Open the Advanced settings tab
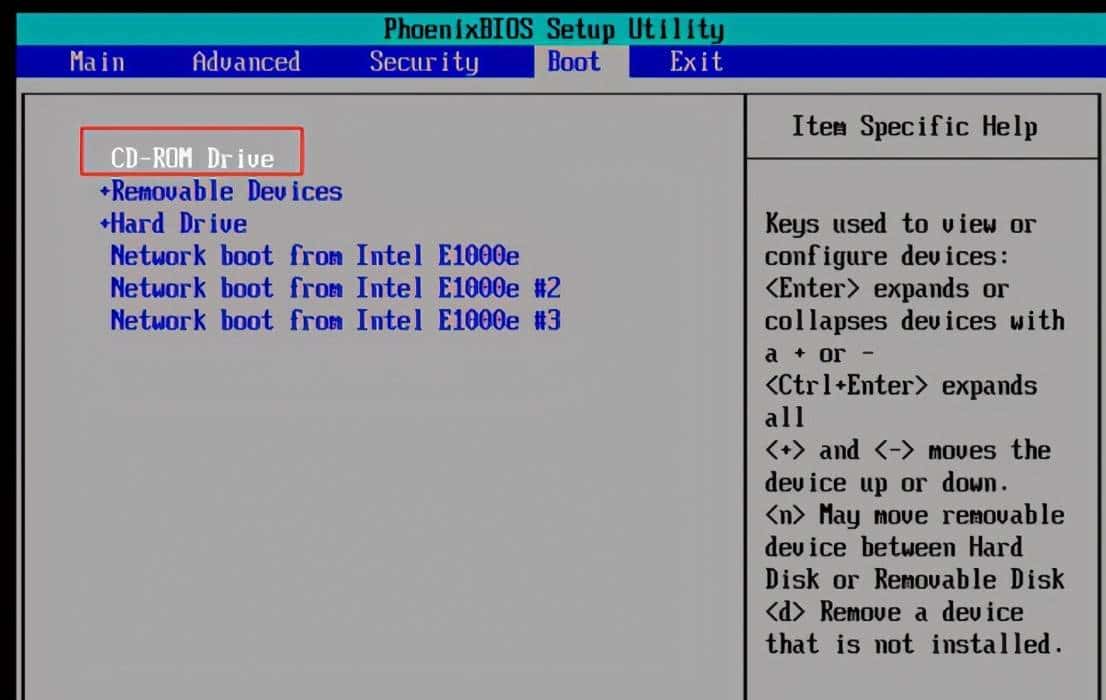1106x700 pixels. point(245,62)
